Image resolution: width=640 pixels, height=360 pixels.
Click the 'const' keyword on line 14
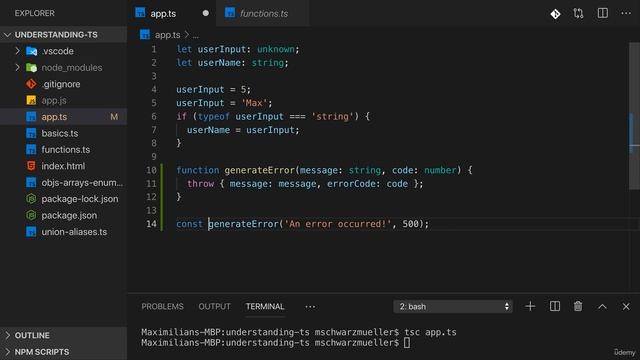[x=189, y=224]
